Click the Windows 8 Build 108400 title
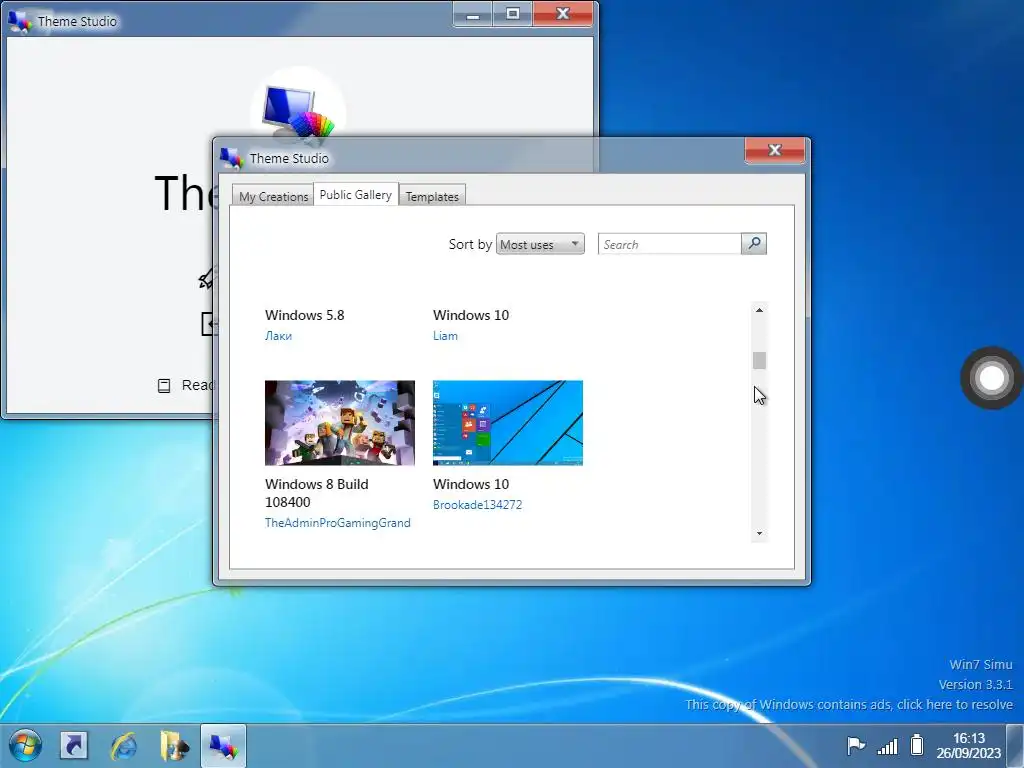This screenshot has height=768, width=1024. tap(317, 493)
